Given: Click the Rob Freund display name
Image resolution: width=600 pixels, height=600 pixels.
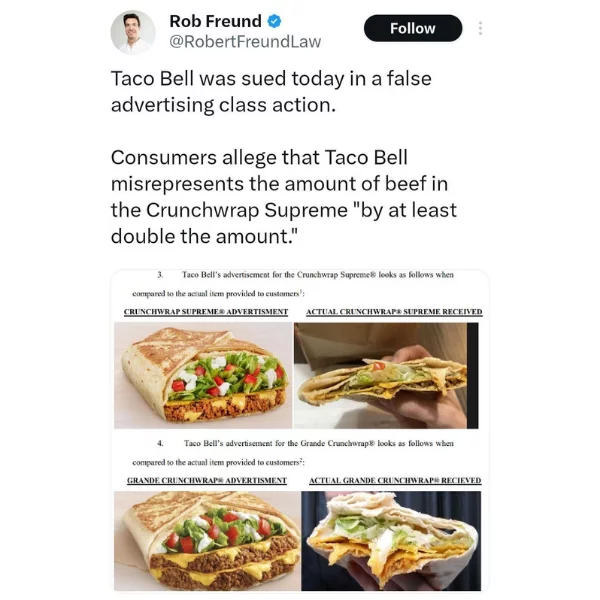Looking at the screenshot, I should (215, 21).
